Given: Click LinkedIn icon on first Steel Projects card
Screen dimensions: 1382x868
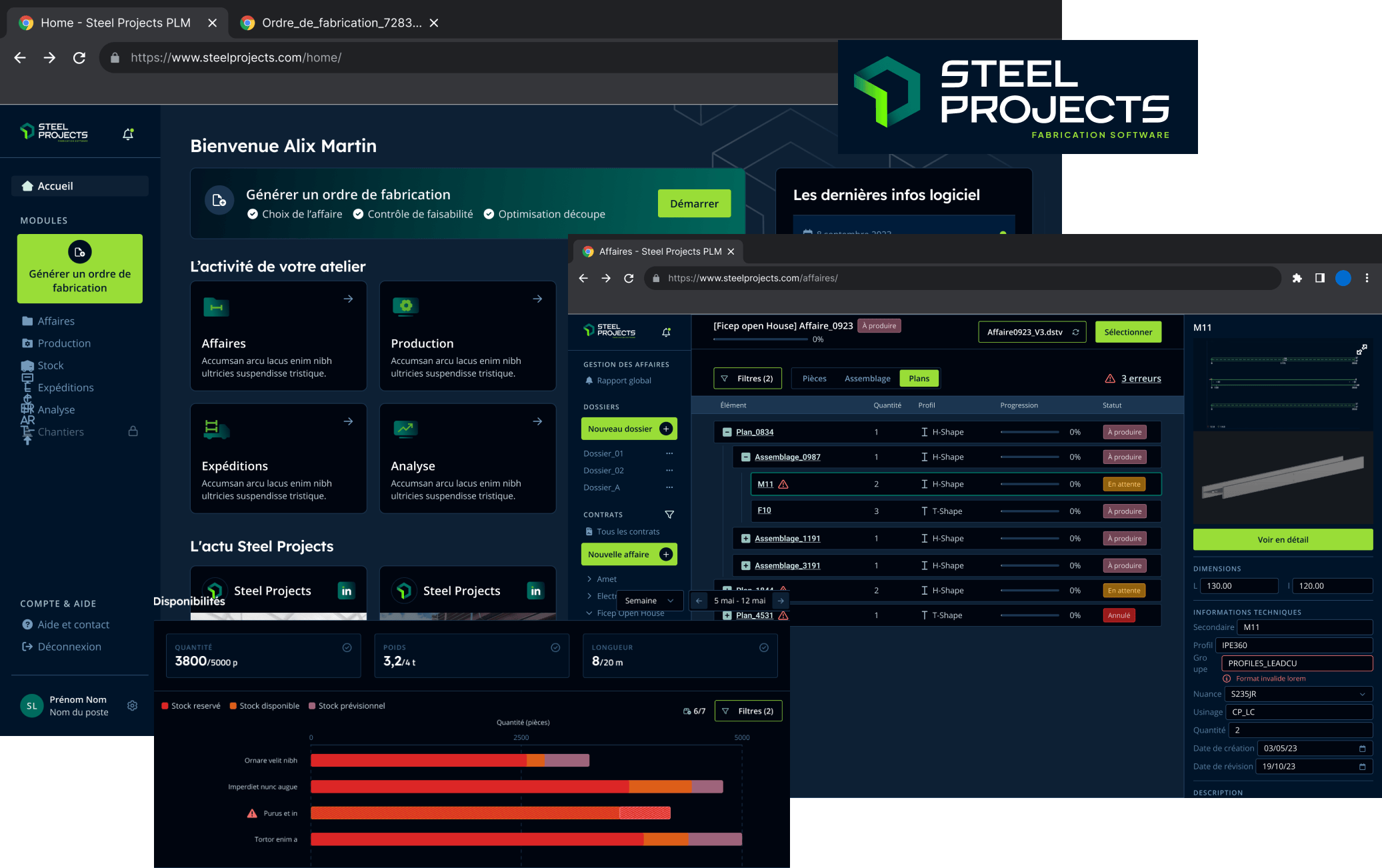Looking at the screenshot, I should (346, 591).
